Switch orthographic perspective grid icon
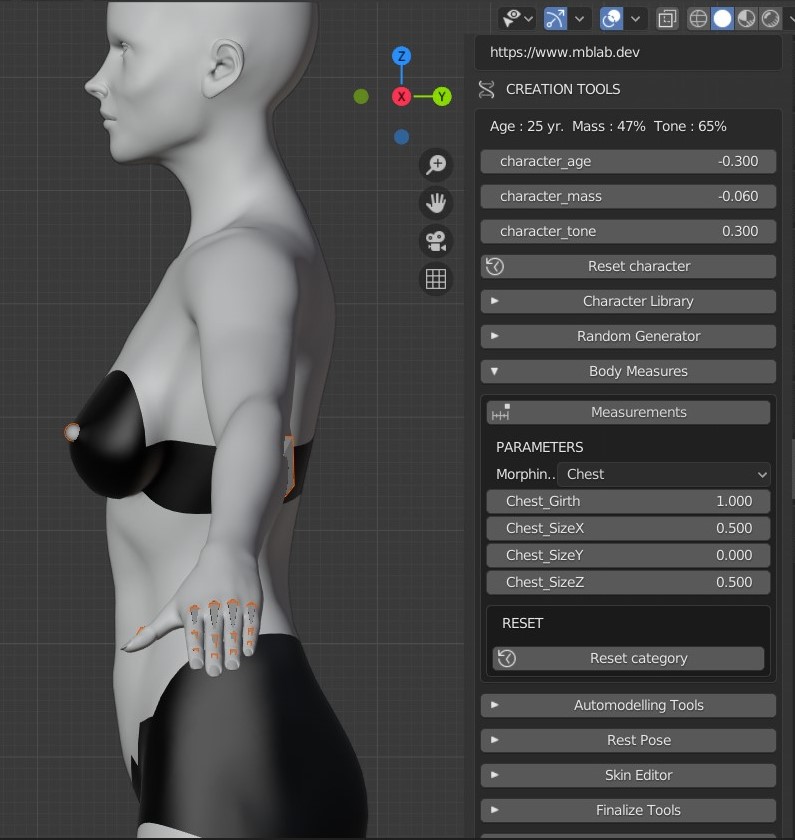The height and width of the screenshot is (840, 795). click(436, 279)
